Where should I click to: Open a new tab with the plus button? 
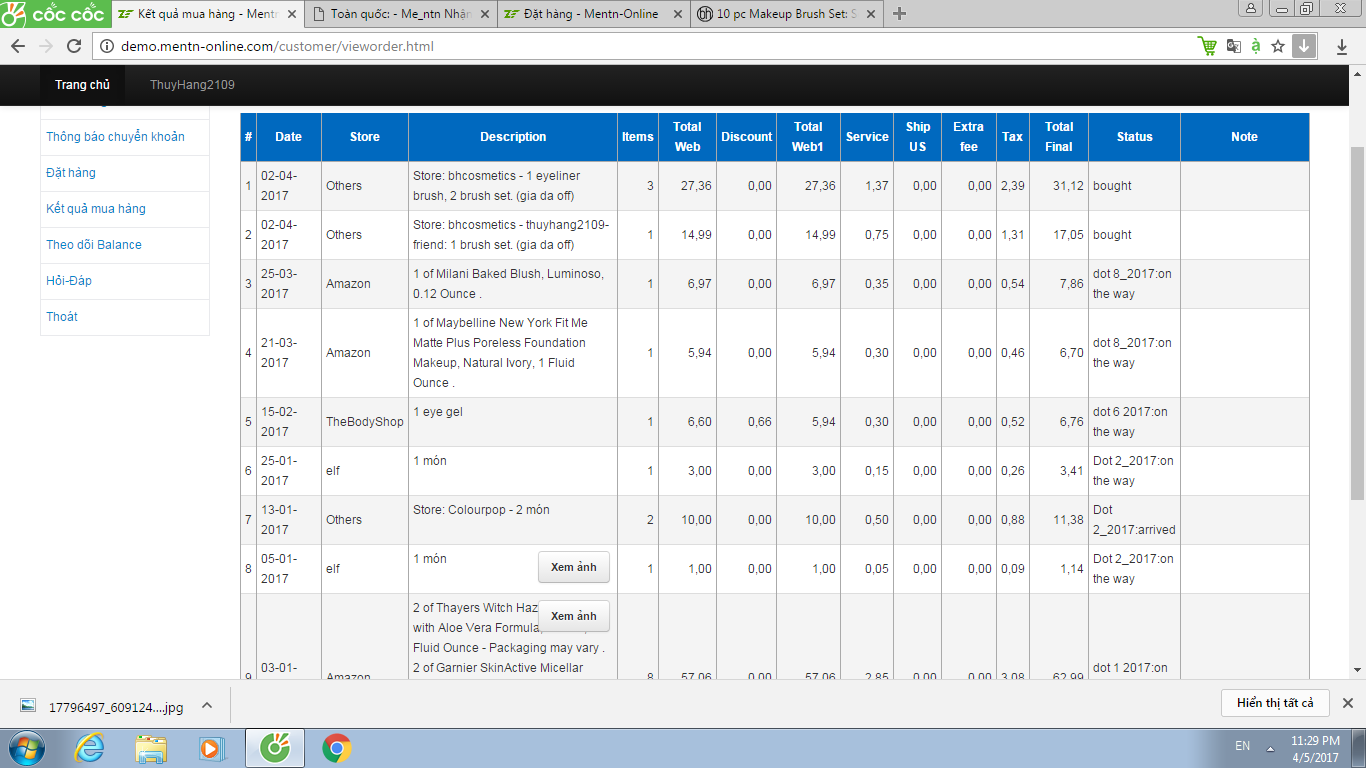pos(899,14)
